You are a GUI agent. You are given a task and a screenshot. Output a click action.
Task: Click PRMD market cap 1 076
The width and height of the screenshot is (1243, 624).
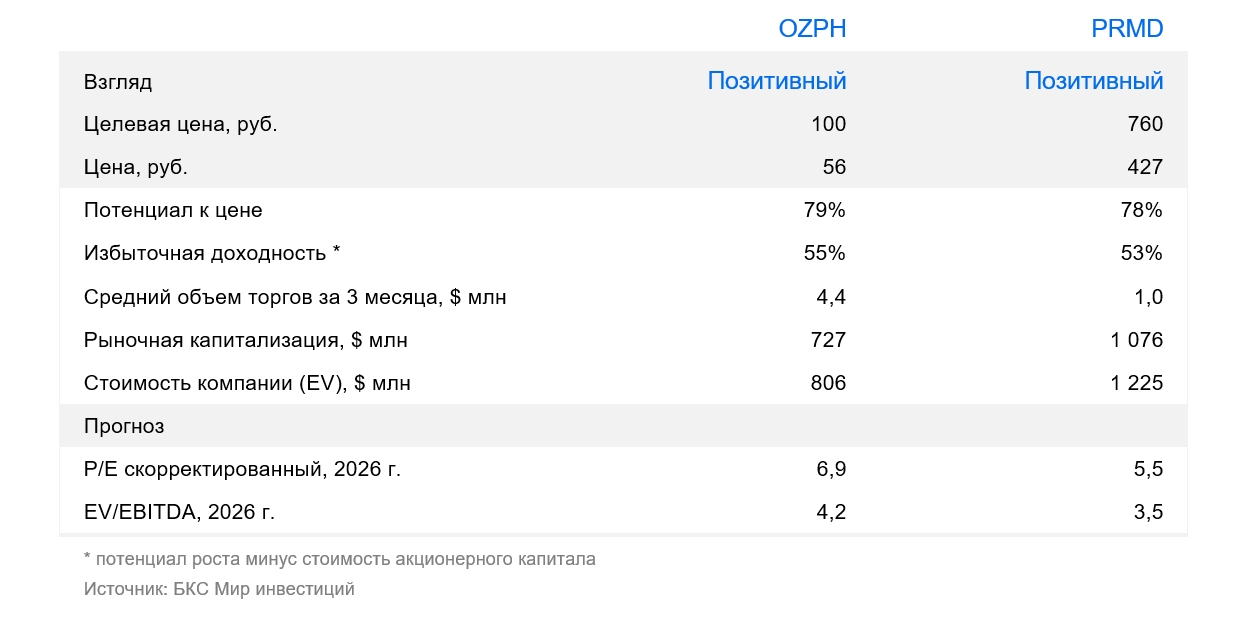pyautogui.click(x=1137, y=340)
